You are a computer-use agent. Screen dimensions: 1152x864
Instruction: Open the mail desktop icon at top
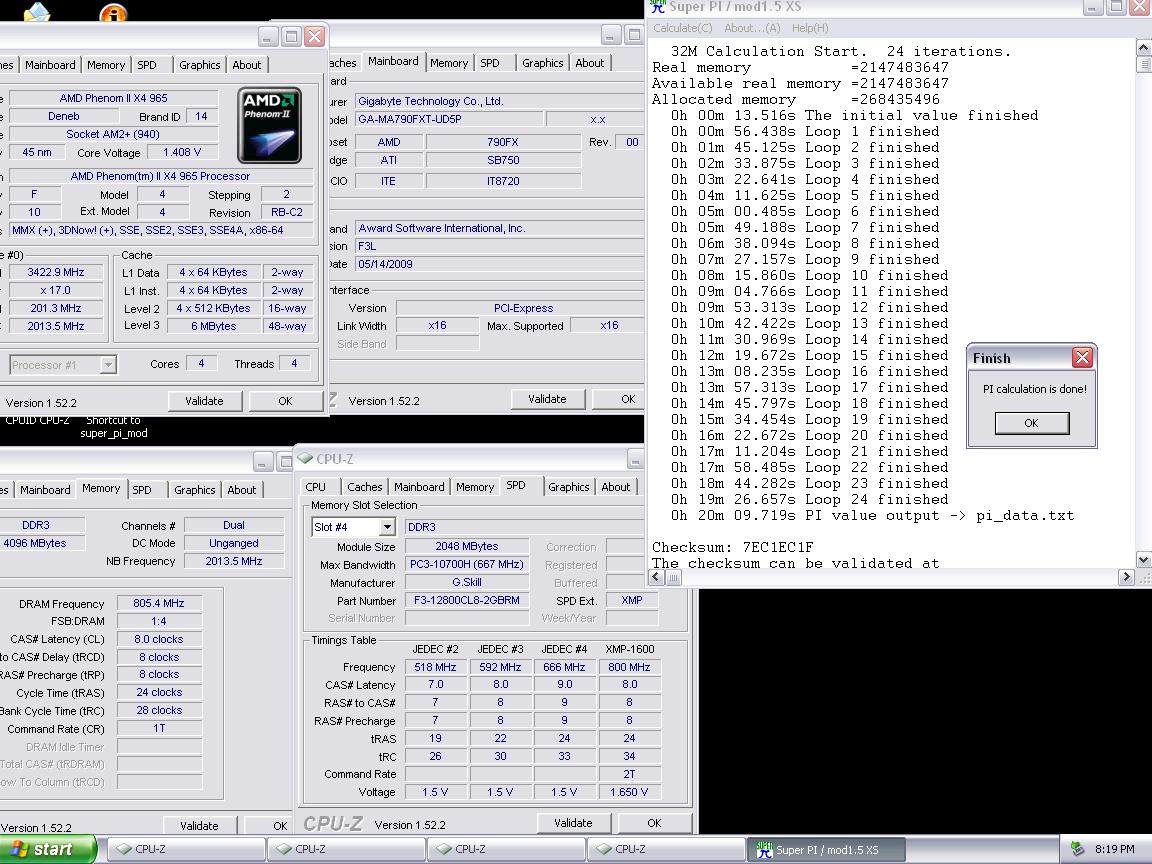pos(37,12)
